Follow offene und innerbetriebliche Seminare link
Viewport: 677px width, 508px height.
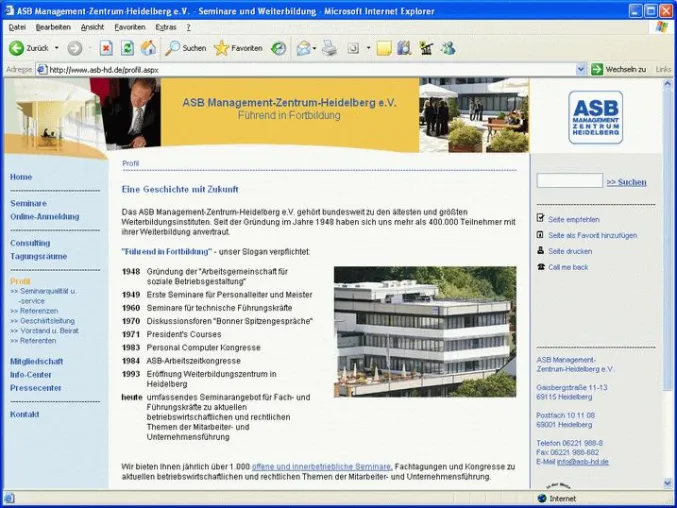(x=321, y=467)
